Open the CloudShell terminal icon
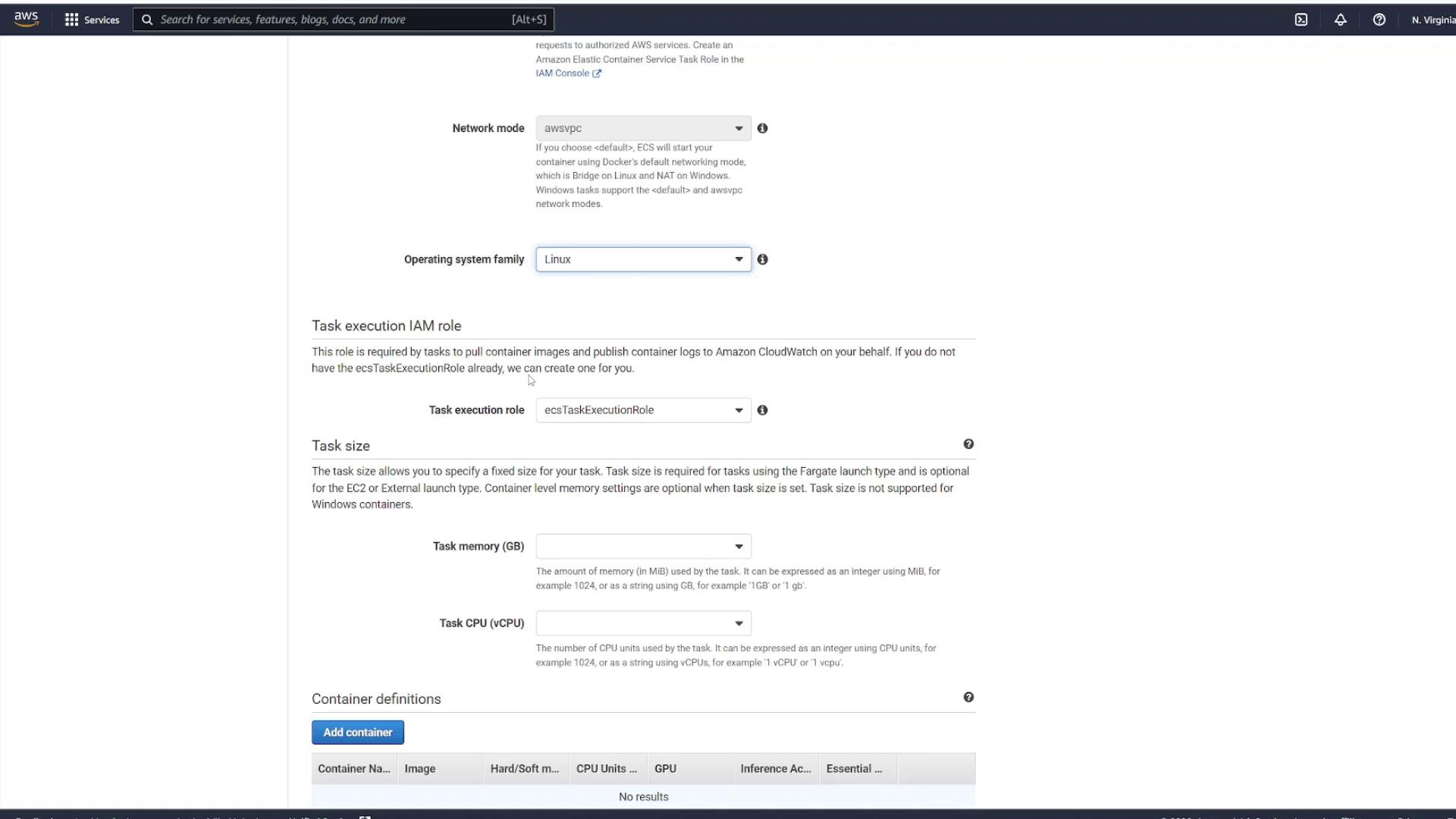Viewport: 1456px width, 819px height. point(1301,20)
